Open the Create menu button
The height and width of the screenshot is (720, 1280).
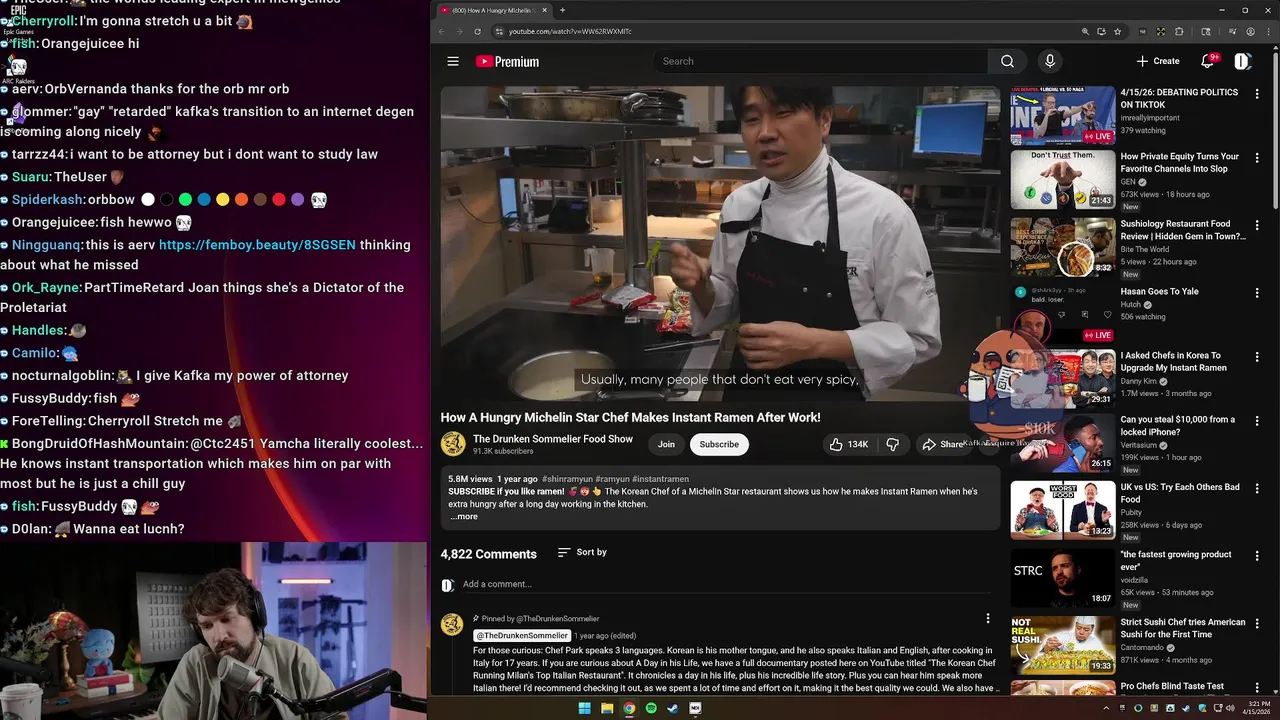[x=1158, y=61]
